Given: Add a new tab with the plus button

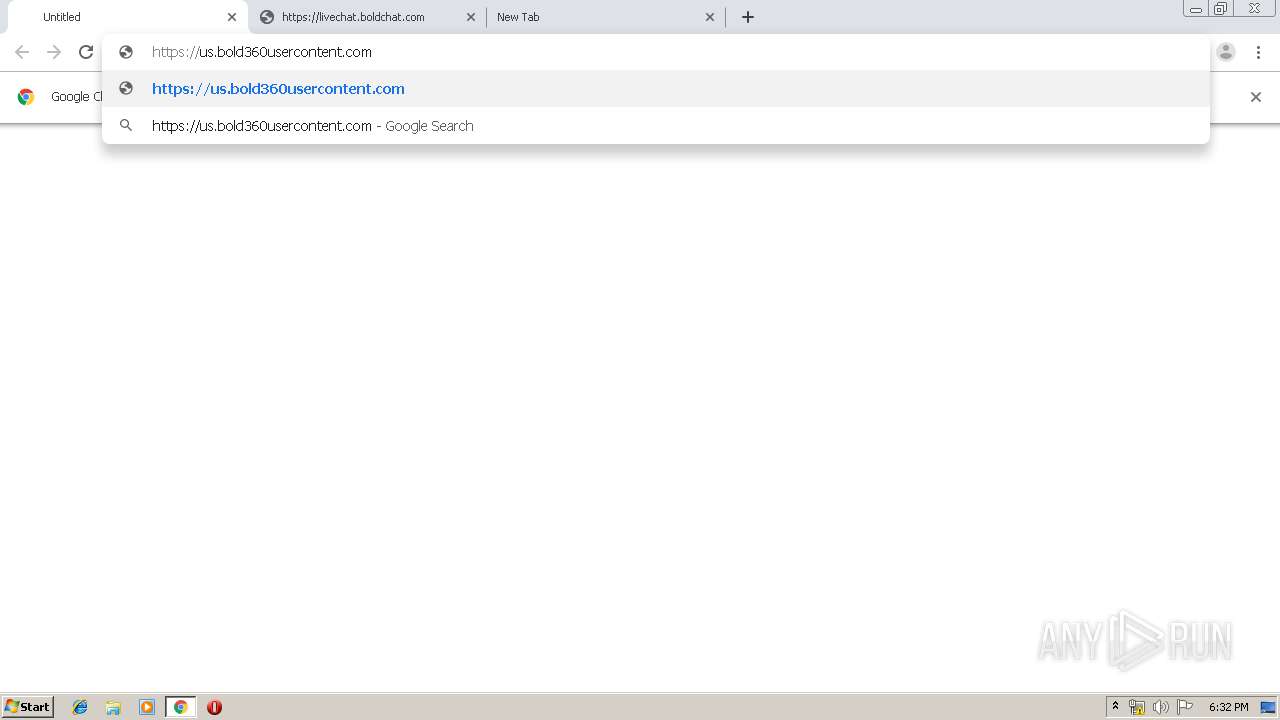Looking at the screenshot, I should 748,17.
